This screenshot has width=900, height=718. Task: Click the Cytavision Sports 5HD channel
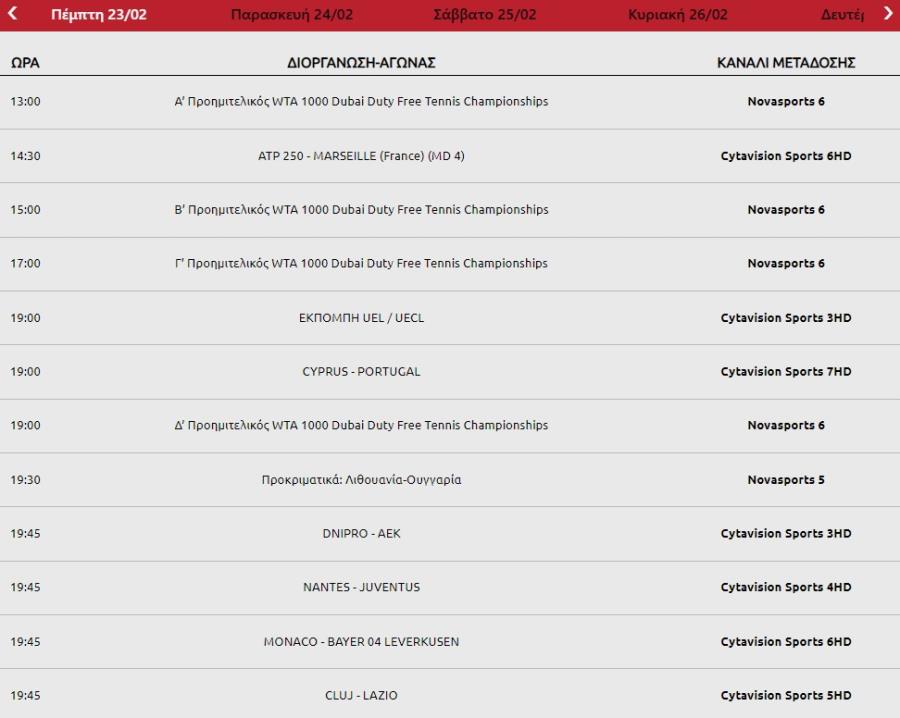click(x=786, y=696)
